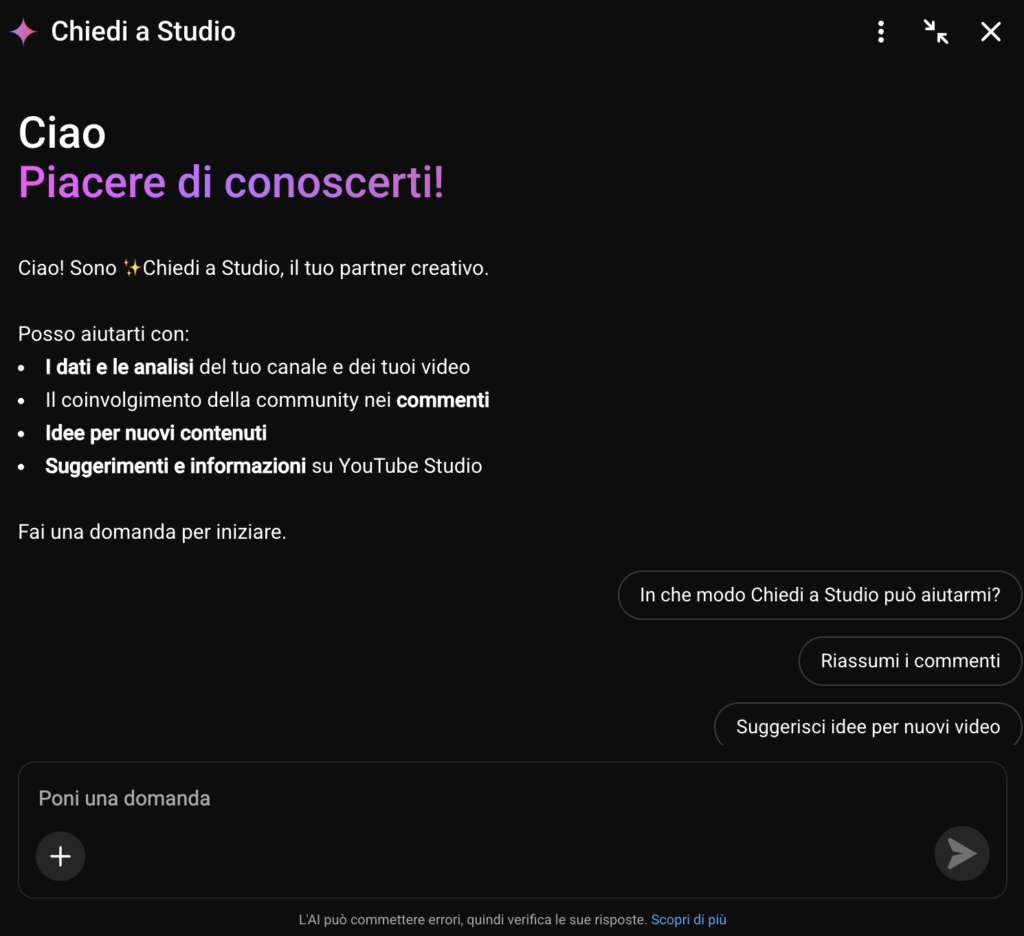Open the three-dot more options menu
Screen dimensions: 1024x936
point(881,32)
